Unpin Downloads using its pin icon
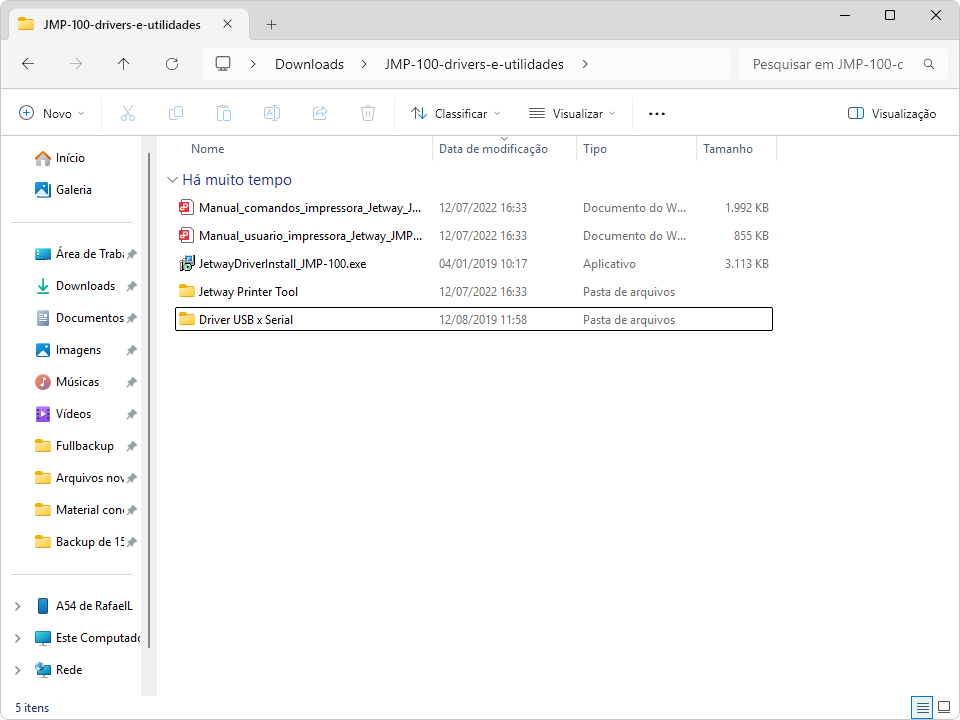The height and width of the screenshot is (720, 960). click(x=131, y=286)
